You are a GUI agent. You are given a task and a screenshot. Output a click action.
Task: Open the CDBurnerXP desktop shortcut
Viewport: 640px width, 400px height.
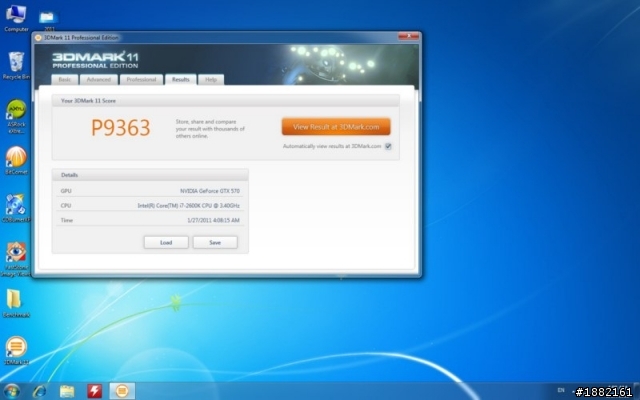click(x=16, y=208)
